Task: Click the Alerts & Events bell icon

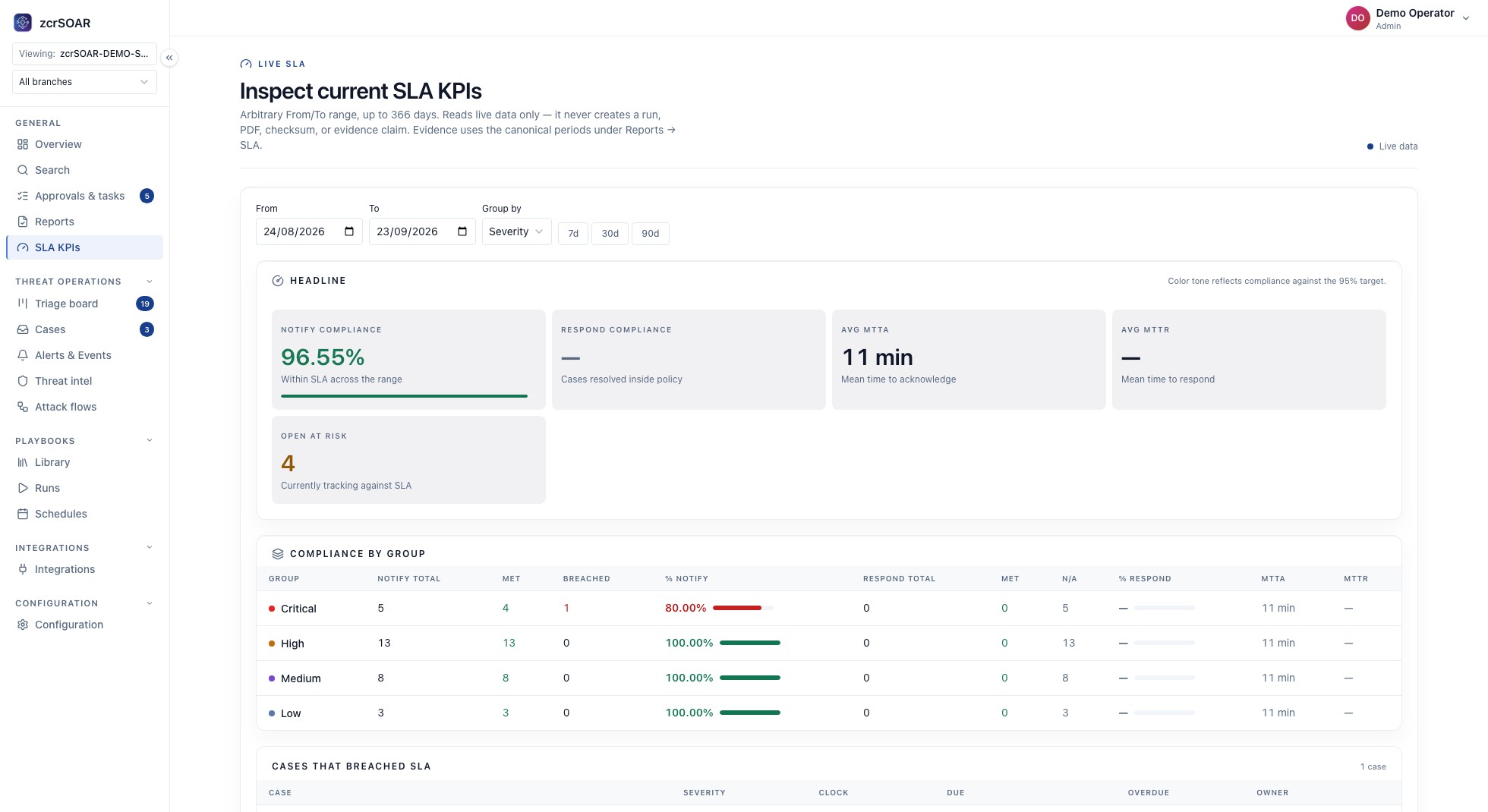Action: 23,355
